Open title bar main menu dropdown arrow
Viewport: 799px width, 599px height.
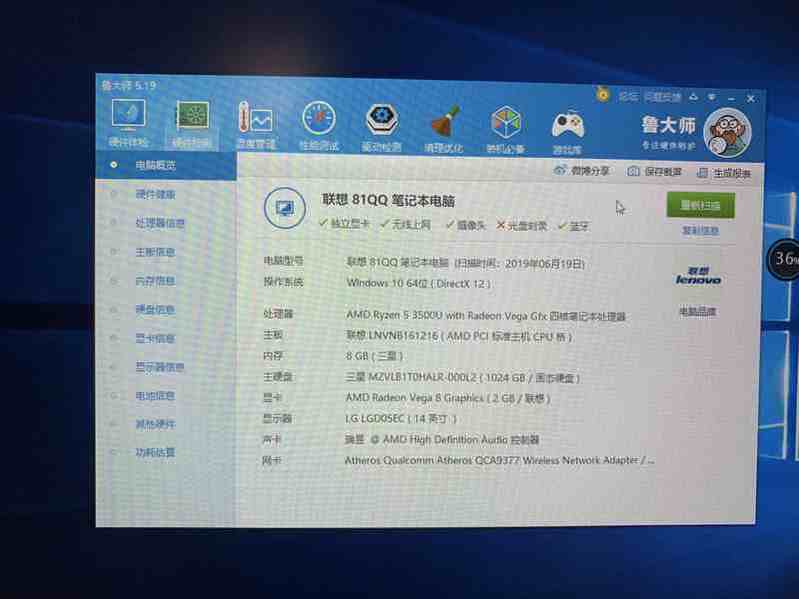712,97
